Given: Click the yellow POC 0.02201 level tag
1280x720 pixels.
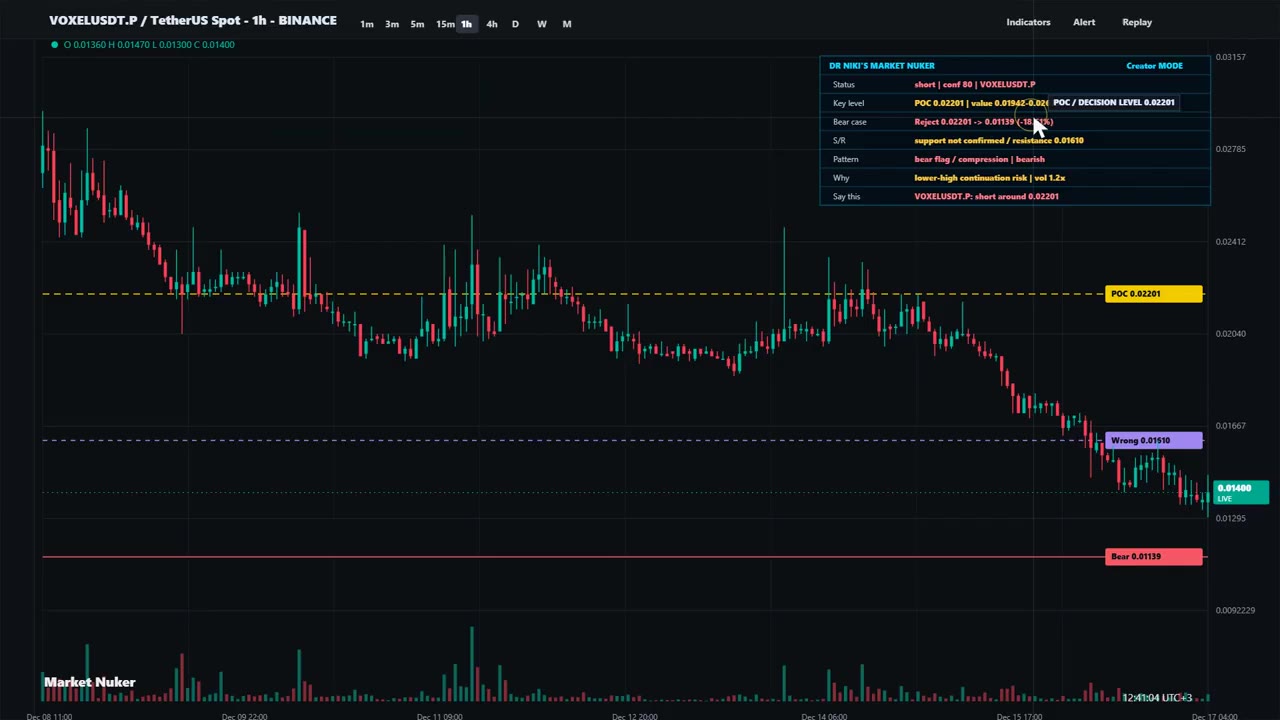Looking at the screenshot, I should pyautogui.click(x=1154, y=294).
